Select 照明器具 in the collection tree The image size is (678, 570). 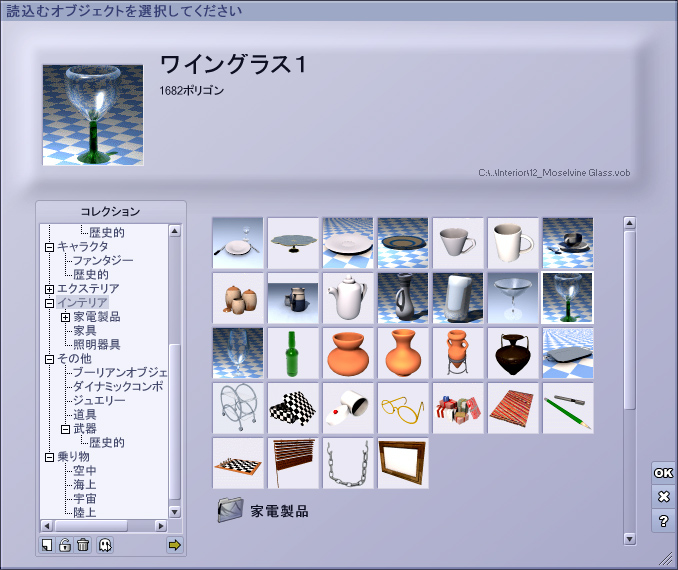[96, 345]
